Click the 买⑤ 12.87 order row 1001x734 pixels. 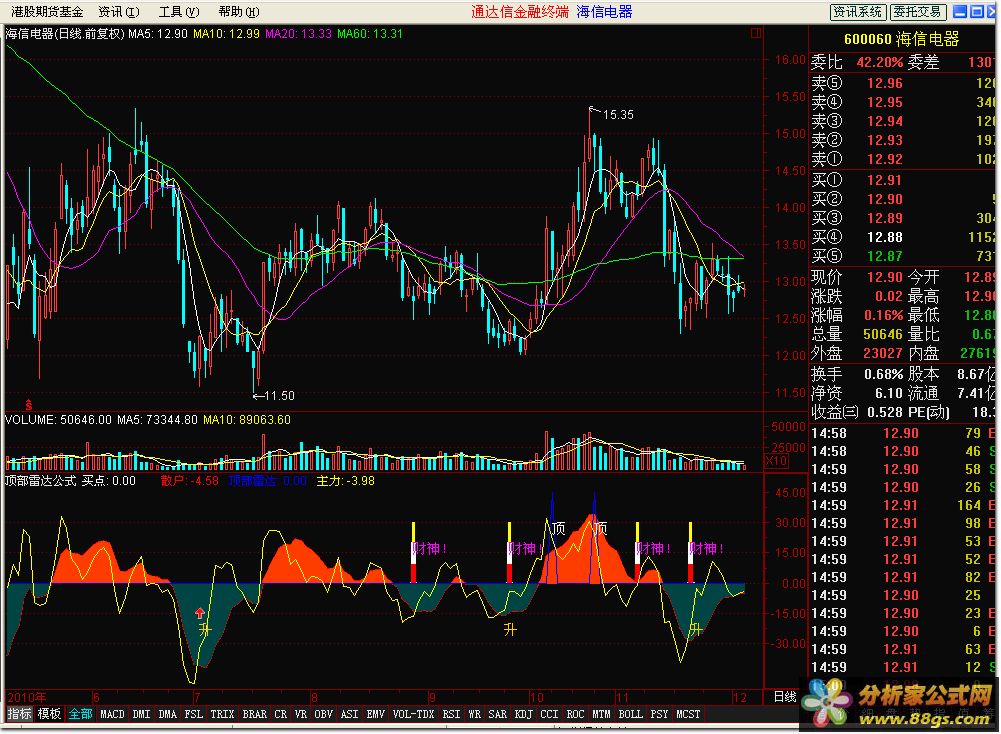pos(903,256)
